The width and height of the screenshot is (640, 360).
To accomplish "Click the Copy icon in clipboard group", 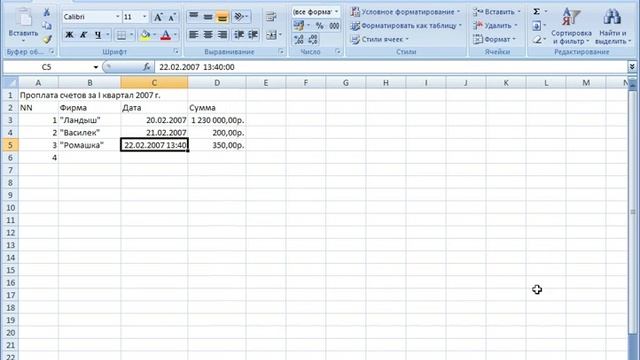I will pyautogui.click(x=47, y=26).
